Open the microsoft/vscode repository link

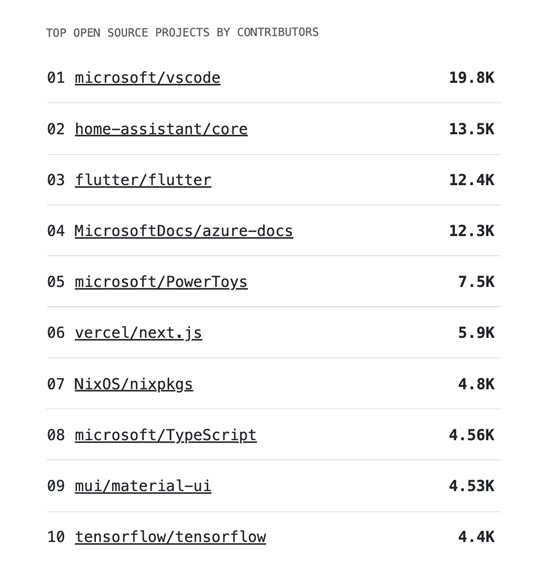[x=147, y=78]
